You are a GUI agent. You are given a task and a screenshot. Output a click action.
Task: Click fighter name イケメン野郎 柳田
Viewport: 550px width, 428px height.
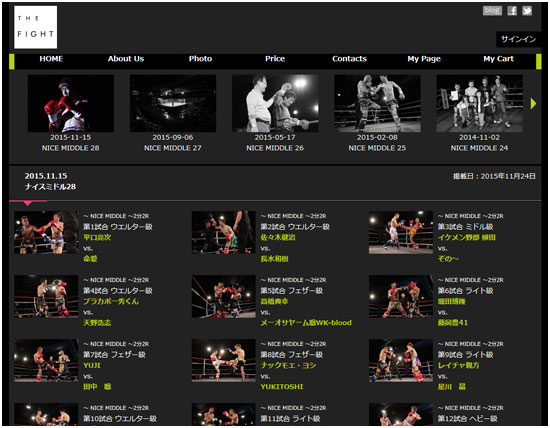tap(467, 238)
